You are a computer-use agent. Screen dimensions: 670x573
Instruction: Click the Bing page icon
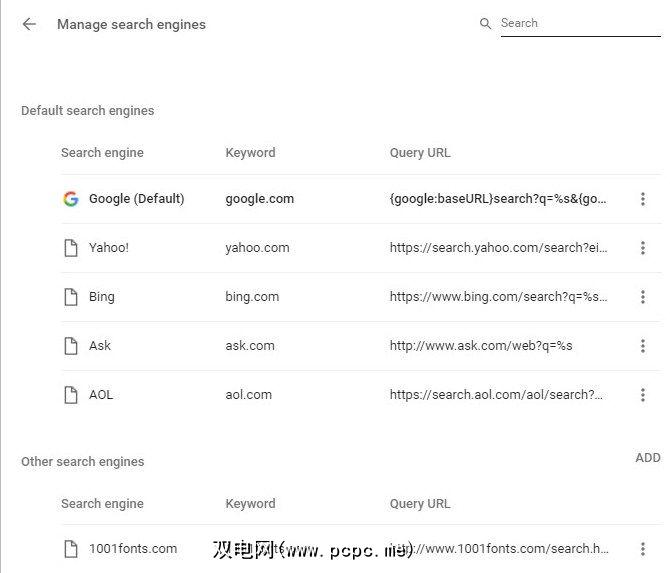pyautogui.click(x=70, y=297)
